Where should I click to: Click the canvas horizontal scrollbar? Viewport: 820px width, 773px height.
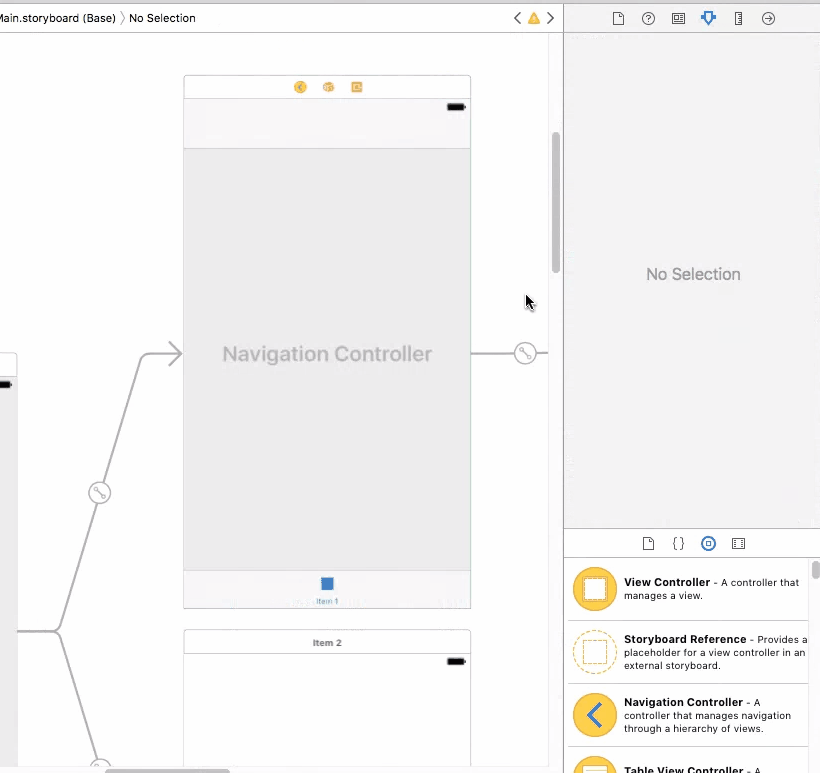coord(167,770)
